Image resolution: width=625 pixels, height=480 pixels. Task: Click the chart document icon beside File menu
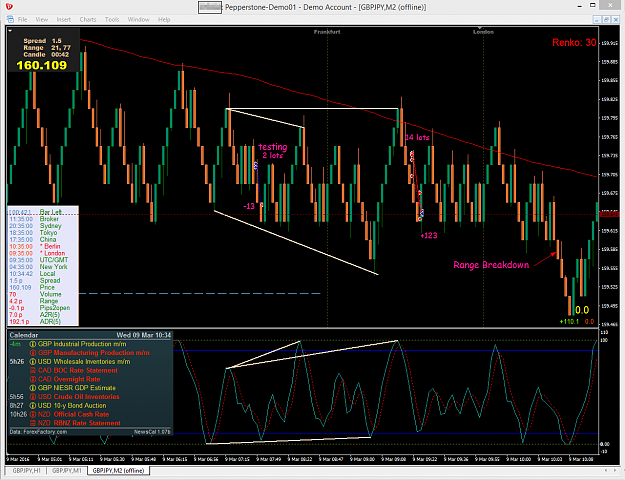pos(10,19)
